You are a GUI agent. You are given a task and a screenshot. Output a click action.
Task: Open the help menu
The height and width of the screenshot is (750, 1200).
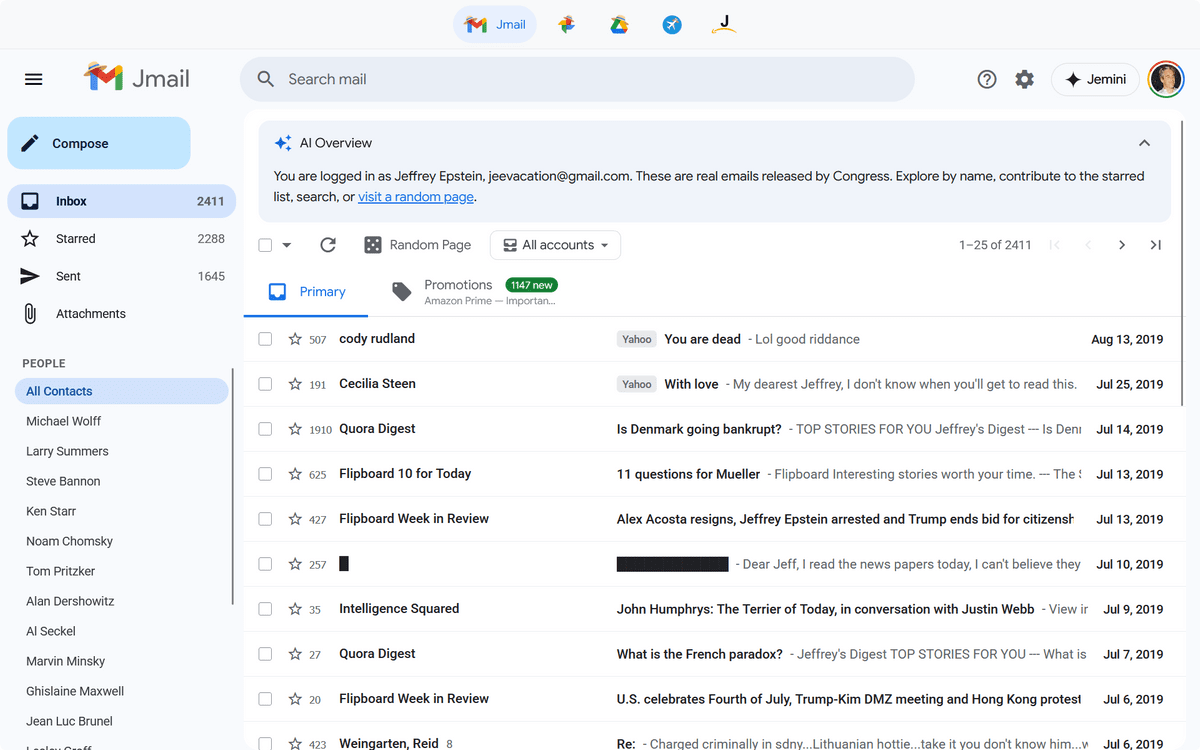click(987, 79)
